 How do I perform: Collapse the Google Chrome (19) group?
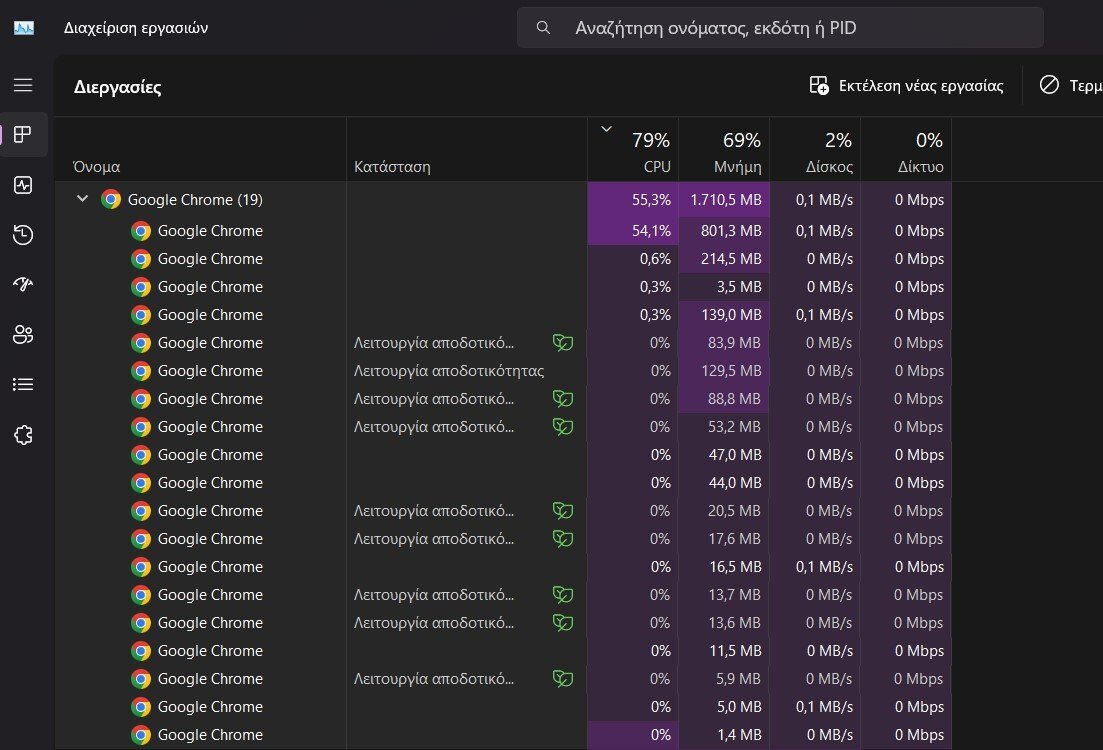[82, 199]
